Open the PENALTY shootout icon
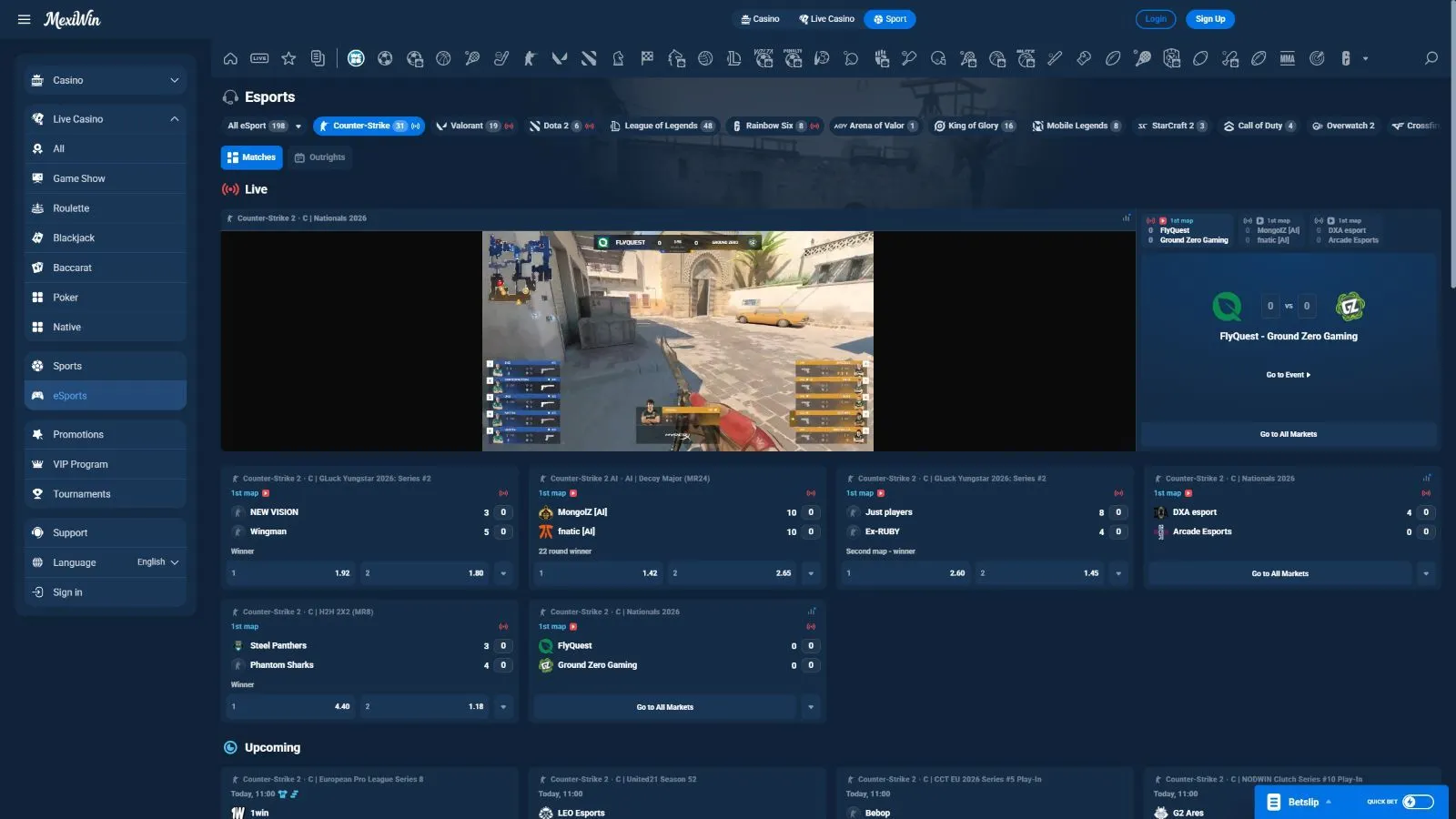The width and height of the screenshot is (1456, 819). 793,58
